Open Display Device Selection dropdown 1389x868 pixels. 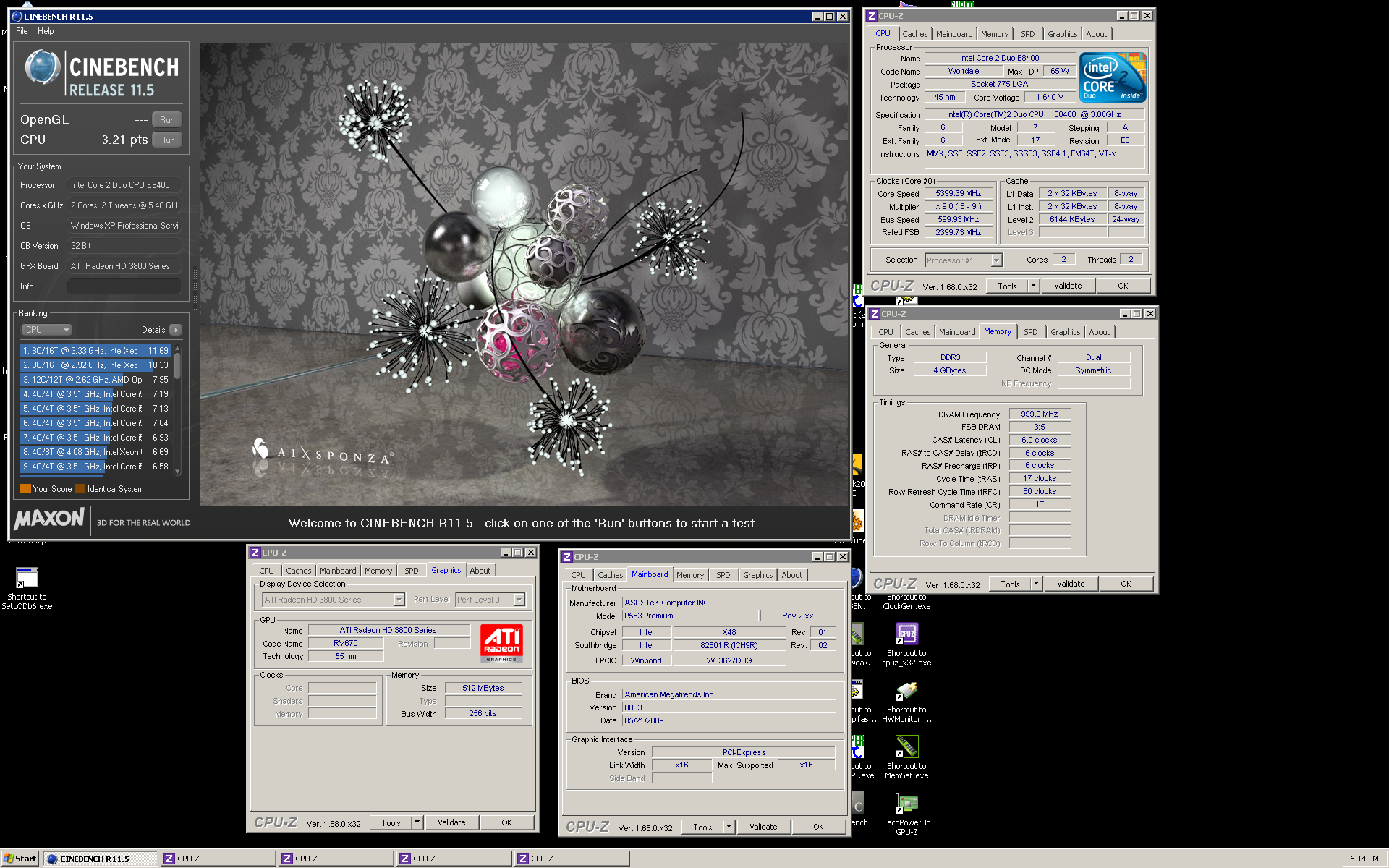tap(334, 600)
